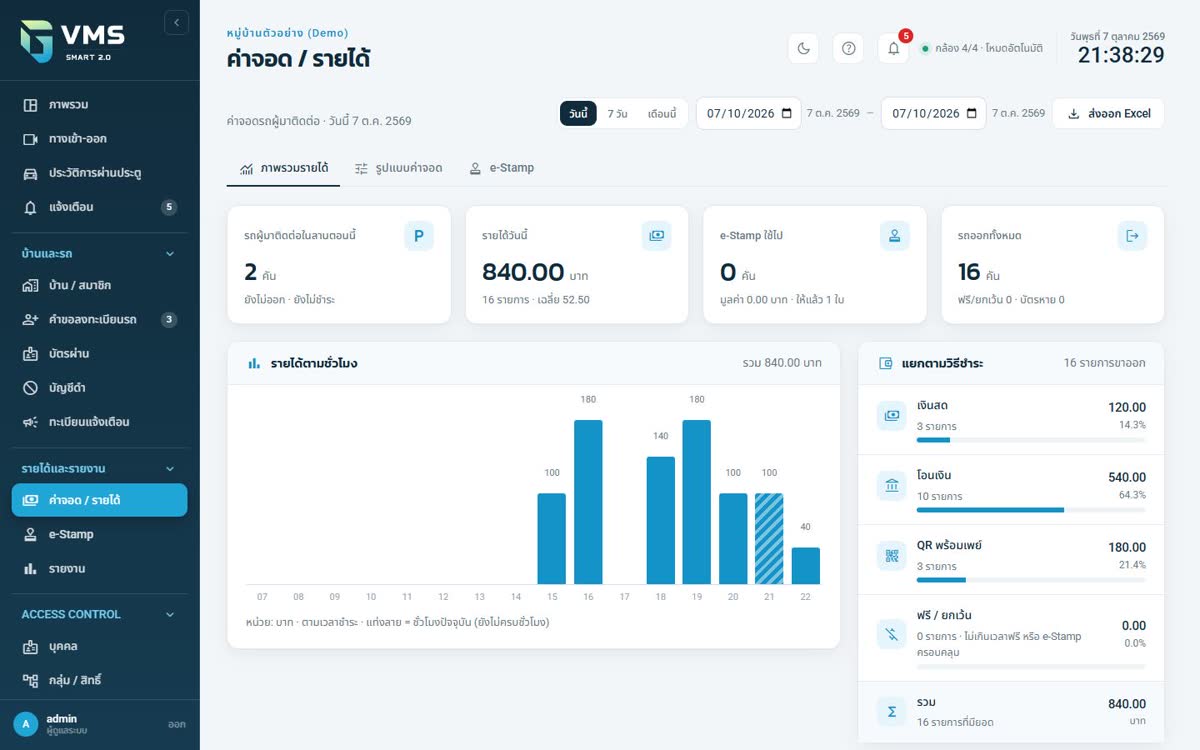Click the VMS Smart 2.0 logo

pyautogui.click(x=72, y=40)
